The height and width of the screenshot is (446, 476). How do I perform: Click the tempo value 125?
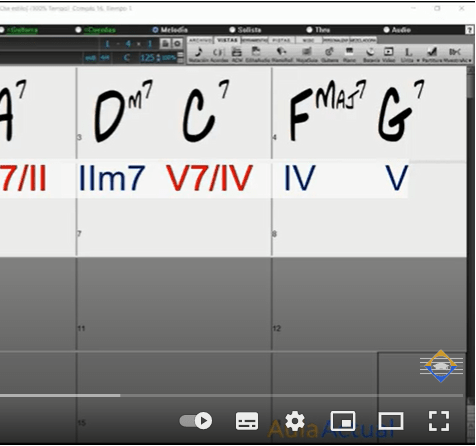pos(147,58)
